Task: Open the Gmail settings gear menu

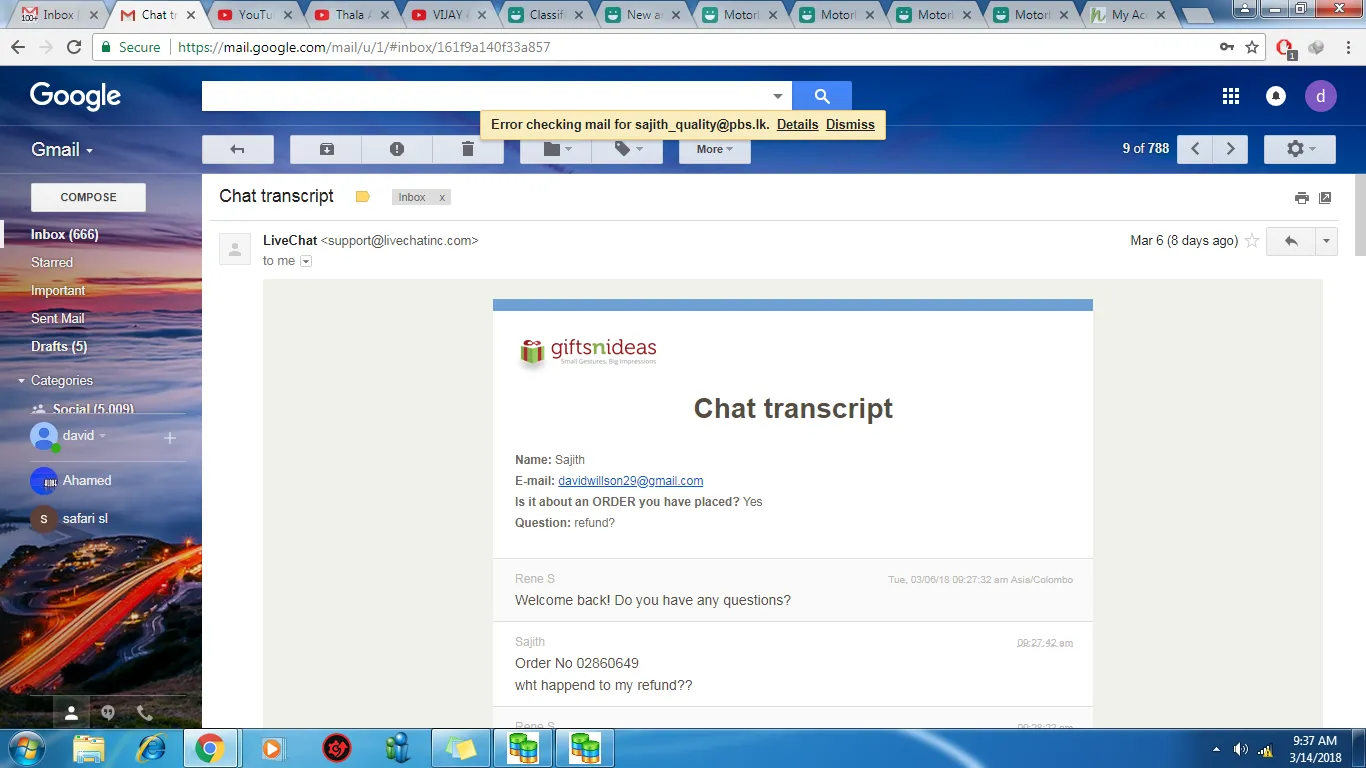Action: [1300, 149]
